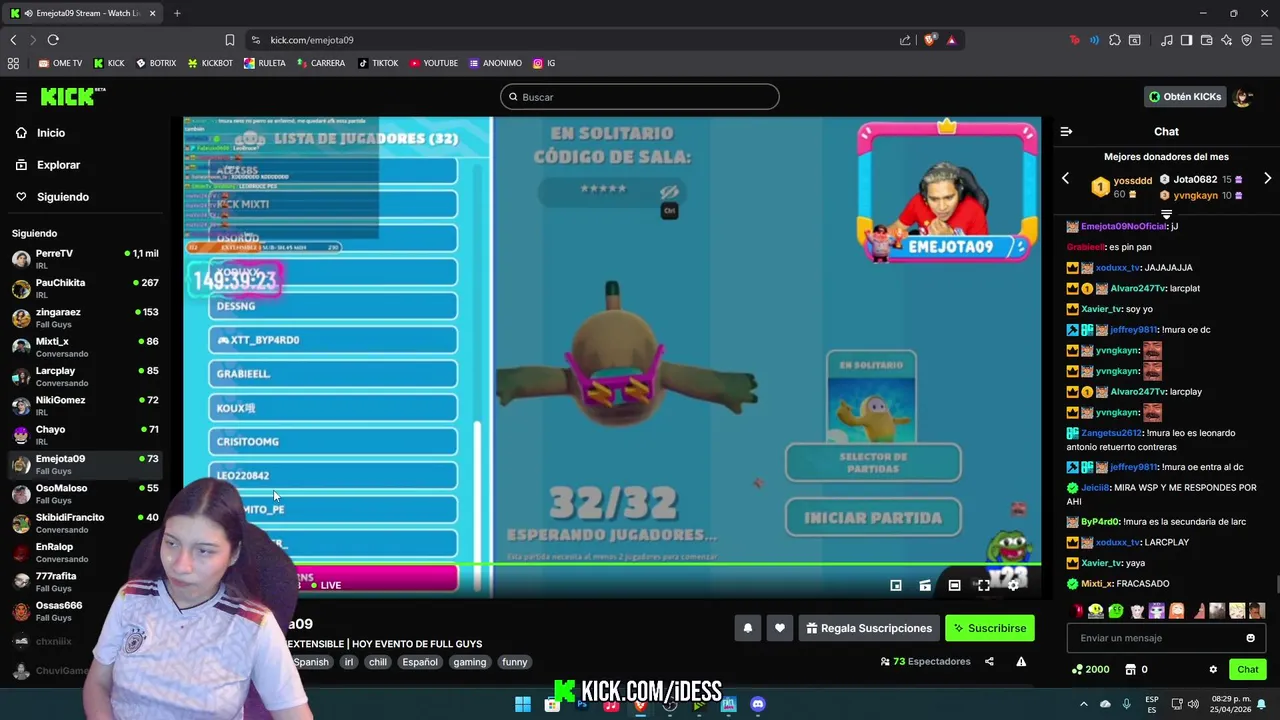Bookmark this page
The height and width of the screenshot is (720, 1280).
pos(229,40)
